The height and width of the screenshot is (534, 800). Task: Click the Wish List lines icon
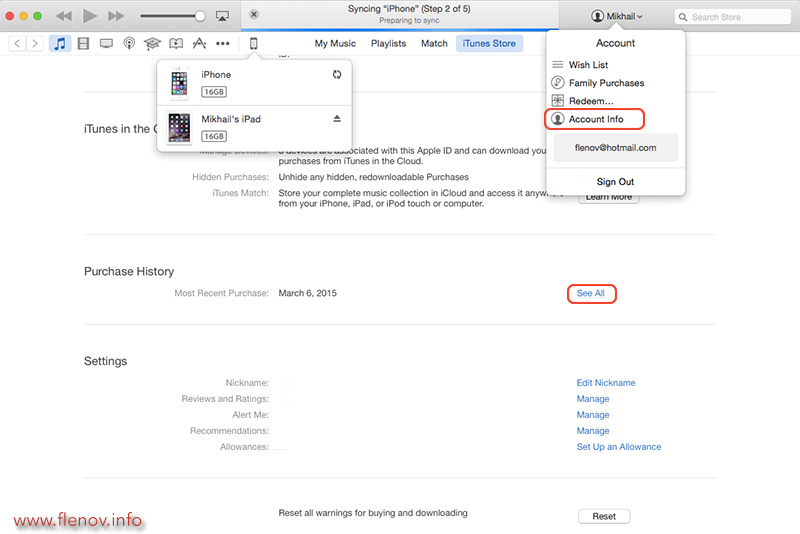pyautogui.click(x=558, y=65)
